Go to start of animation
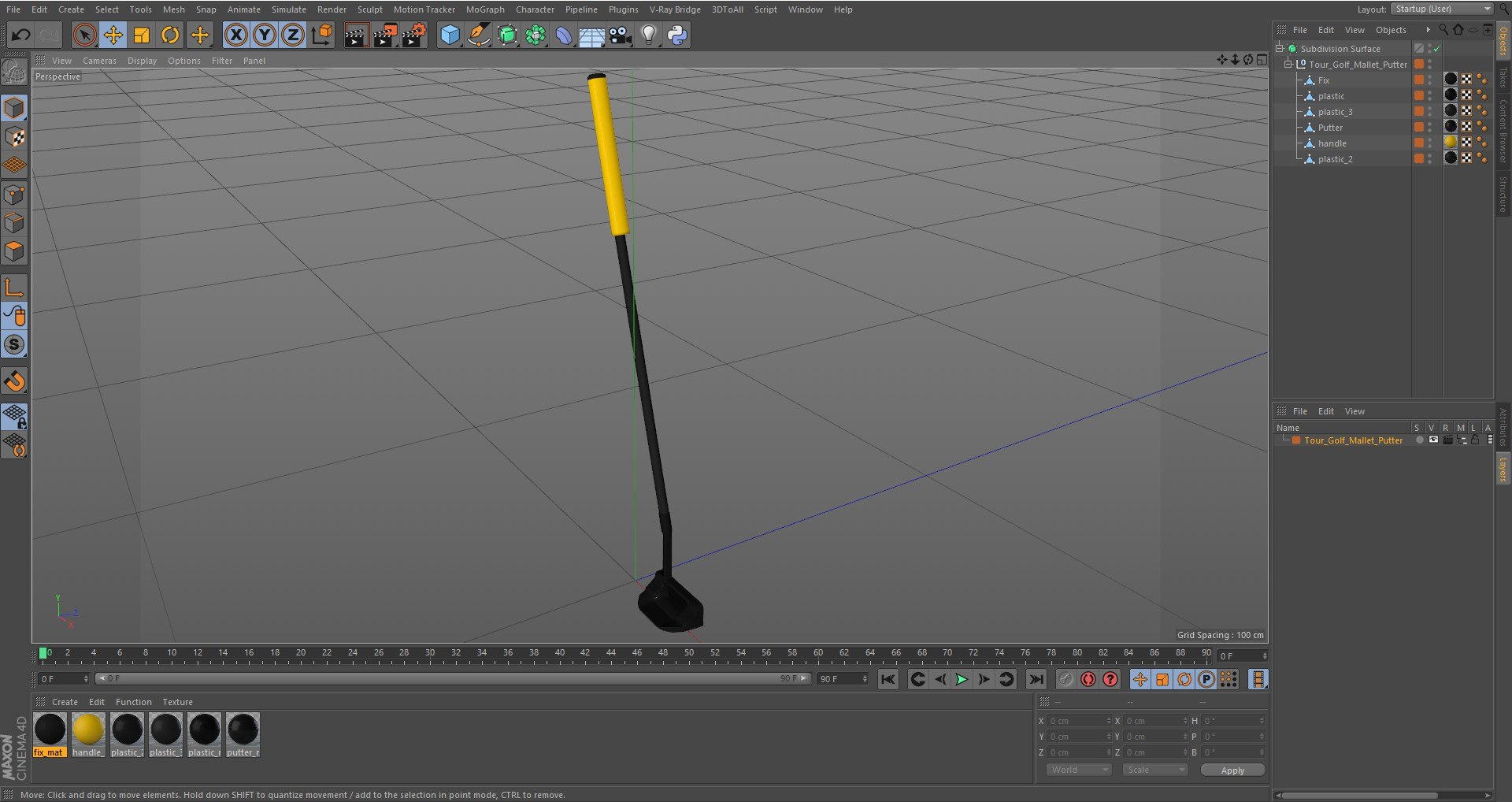Screen dimensions: 1512x802 pyautogui.click(x=888, y=679)
